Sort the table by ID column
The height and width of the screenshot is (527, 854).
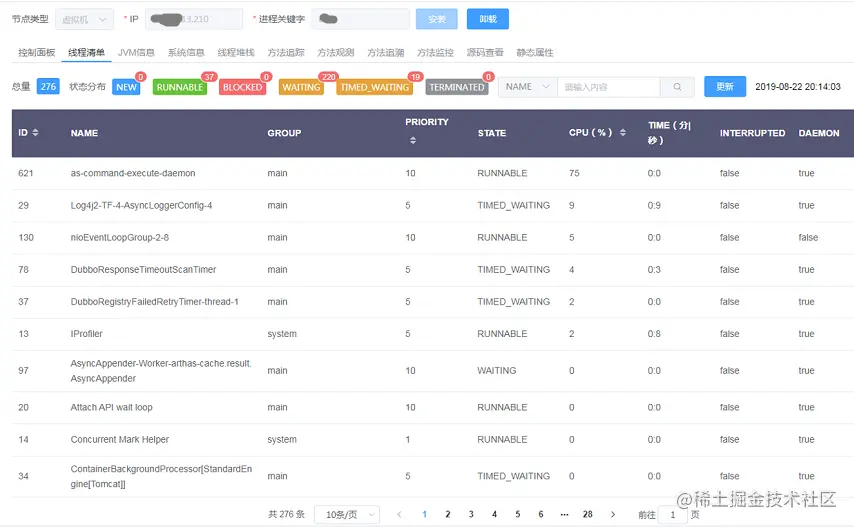[35, 132]
